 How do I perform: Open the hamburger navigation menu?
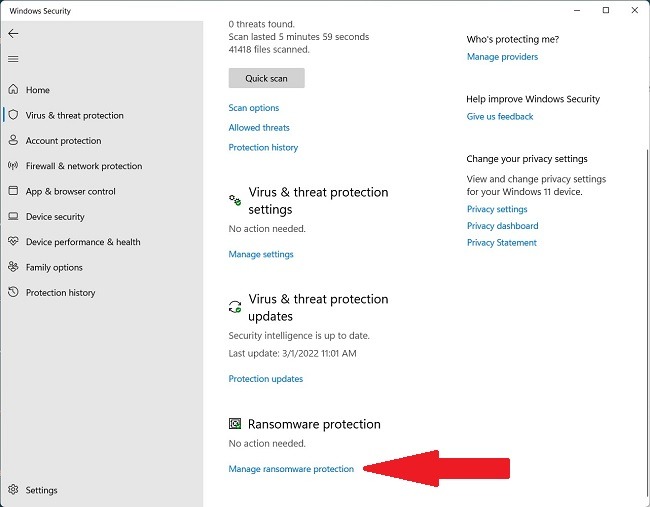click(x=13, y=59)
